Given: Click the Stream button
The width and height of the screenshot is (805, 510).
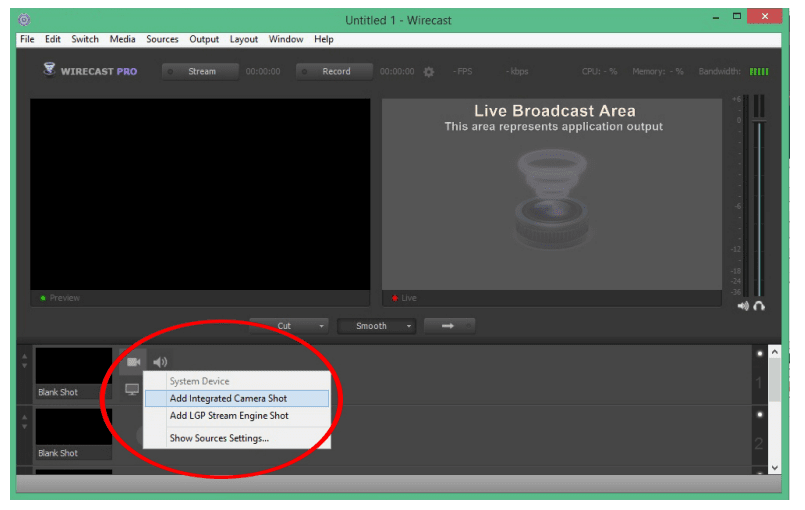Looking at the screenshot, I should pos(200,71).
